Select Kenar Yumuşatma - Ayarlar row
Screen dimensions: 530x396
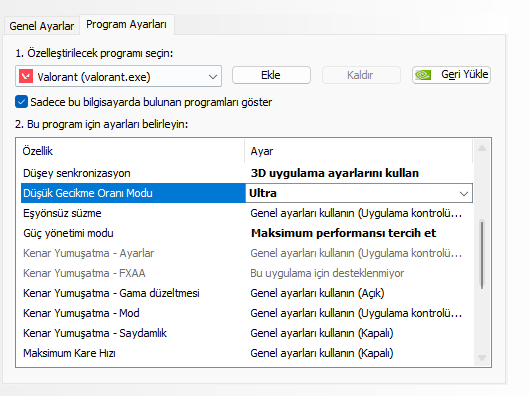tap(247, 253)
